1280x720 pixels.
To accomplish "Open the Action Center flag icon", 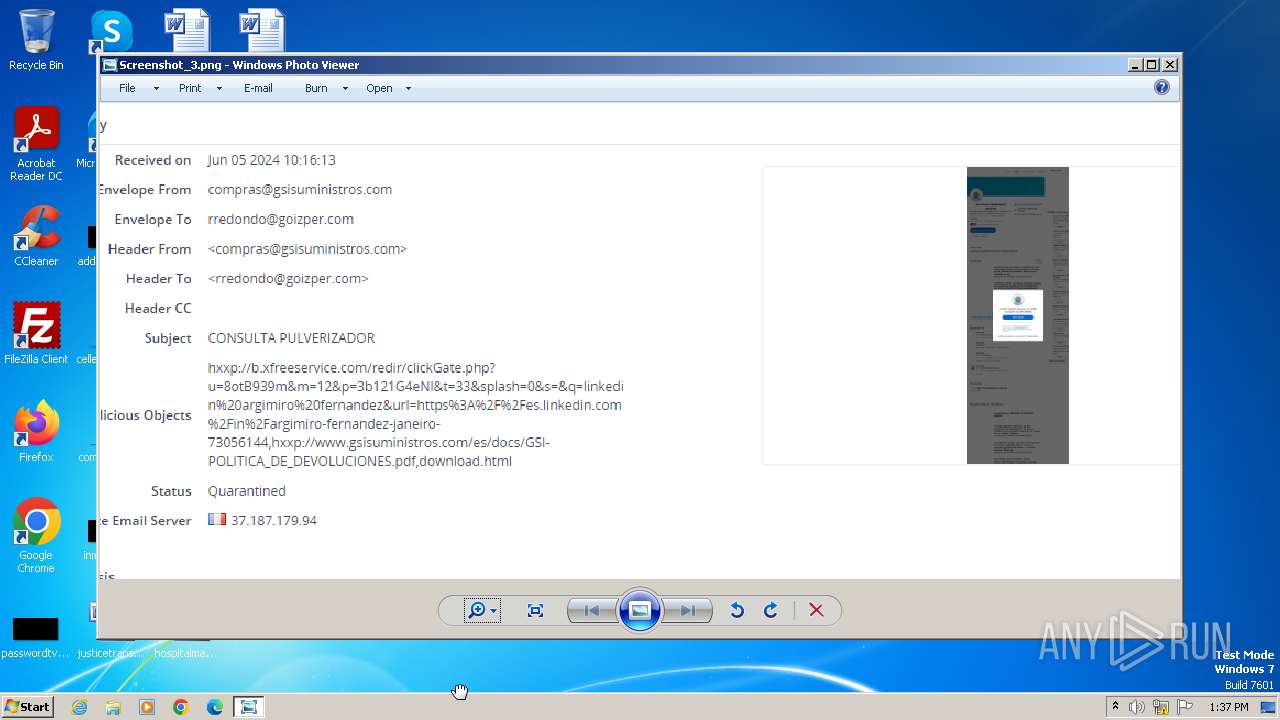I will tap(1185, 707).
